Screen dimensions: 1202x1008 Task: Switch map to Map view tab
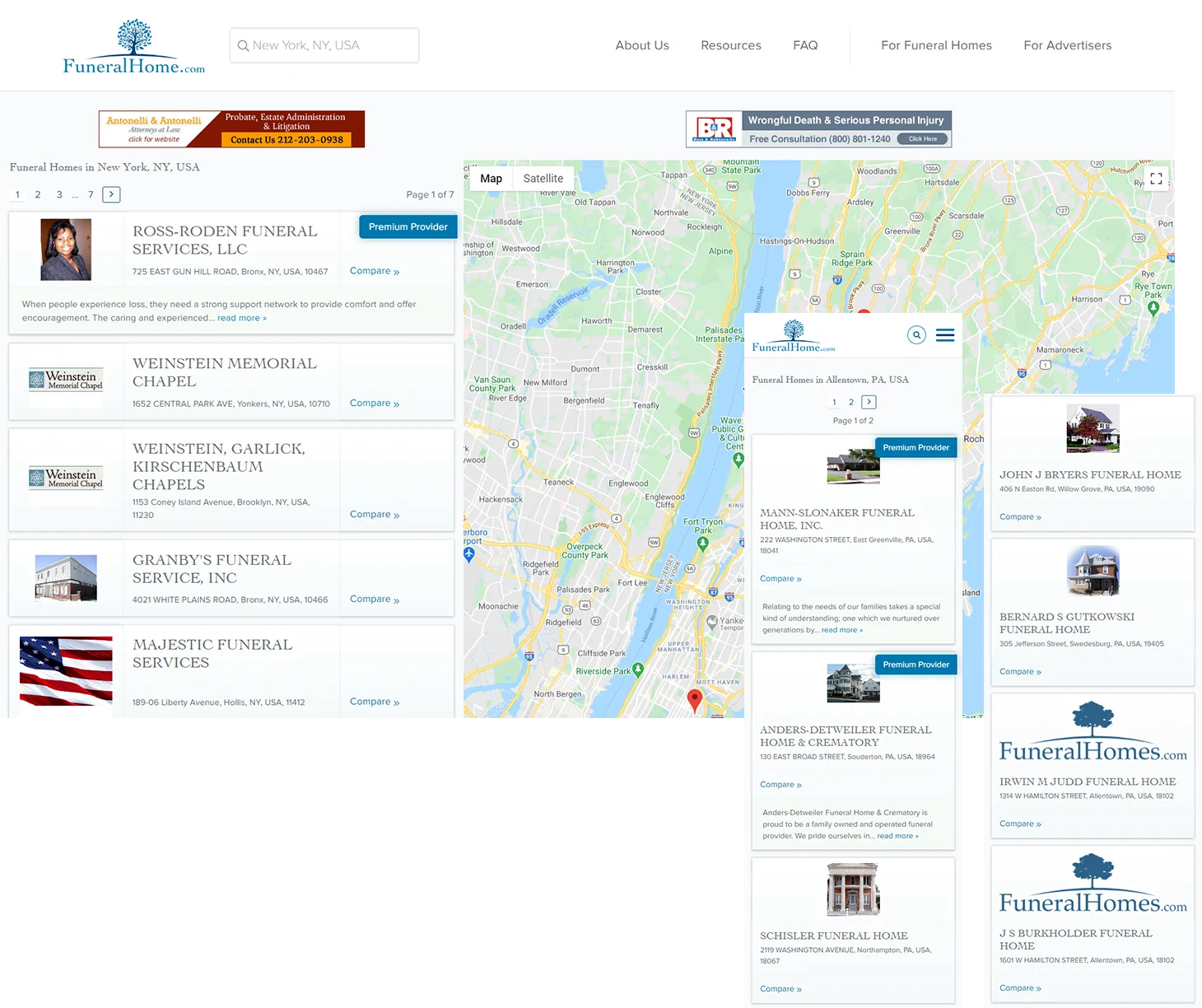[x=492, y=178]
